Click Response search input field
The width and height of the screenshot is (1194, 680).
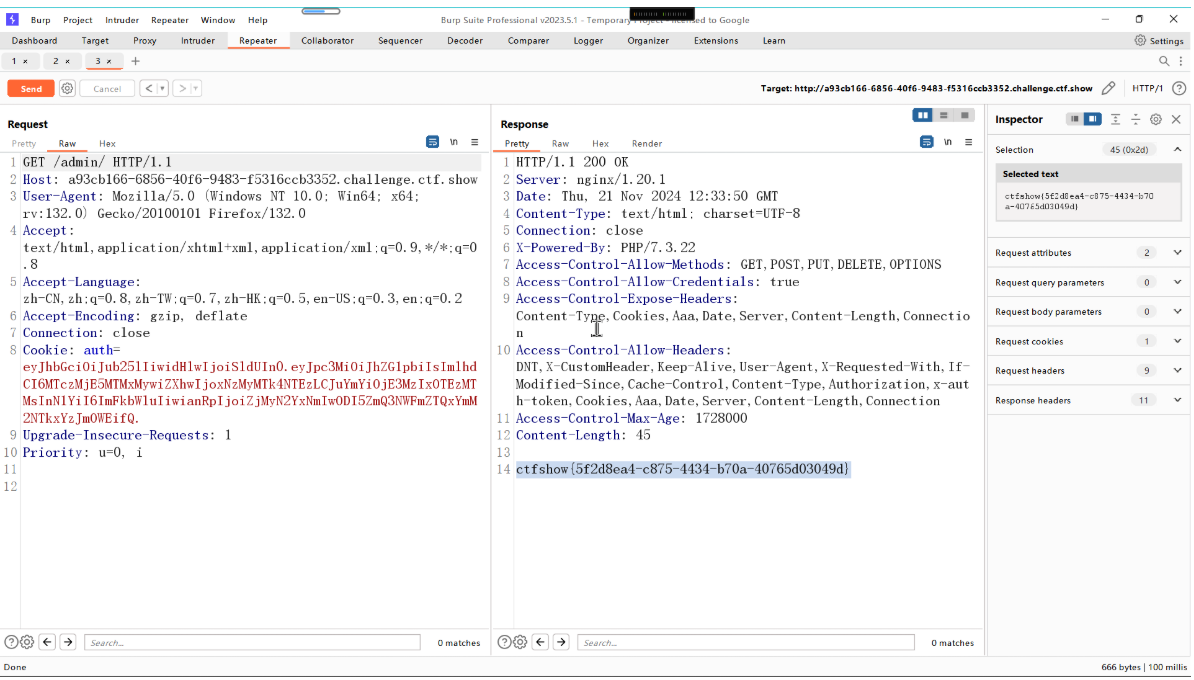point(745,643)
